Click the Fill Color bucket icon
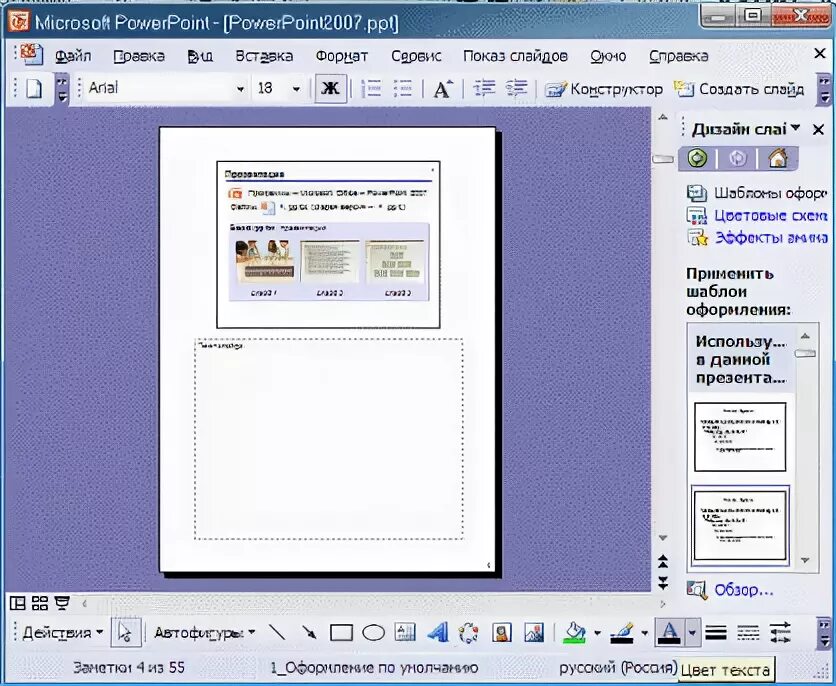Viewport: 836px width, 686px height. coord(572,632)
